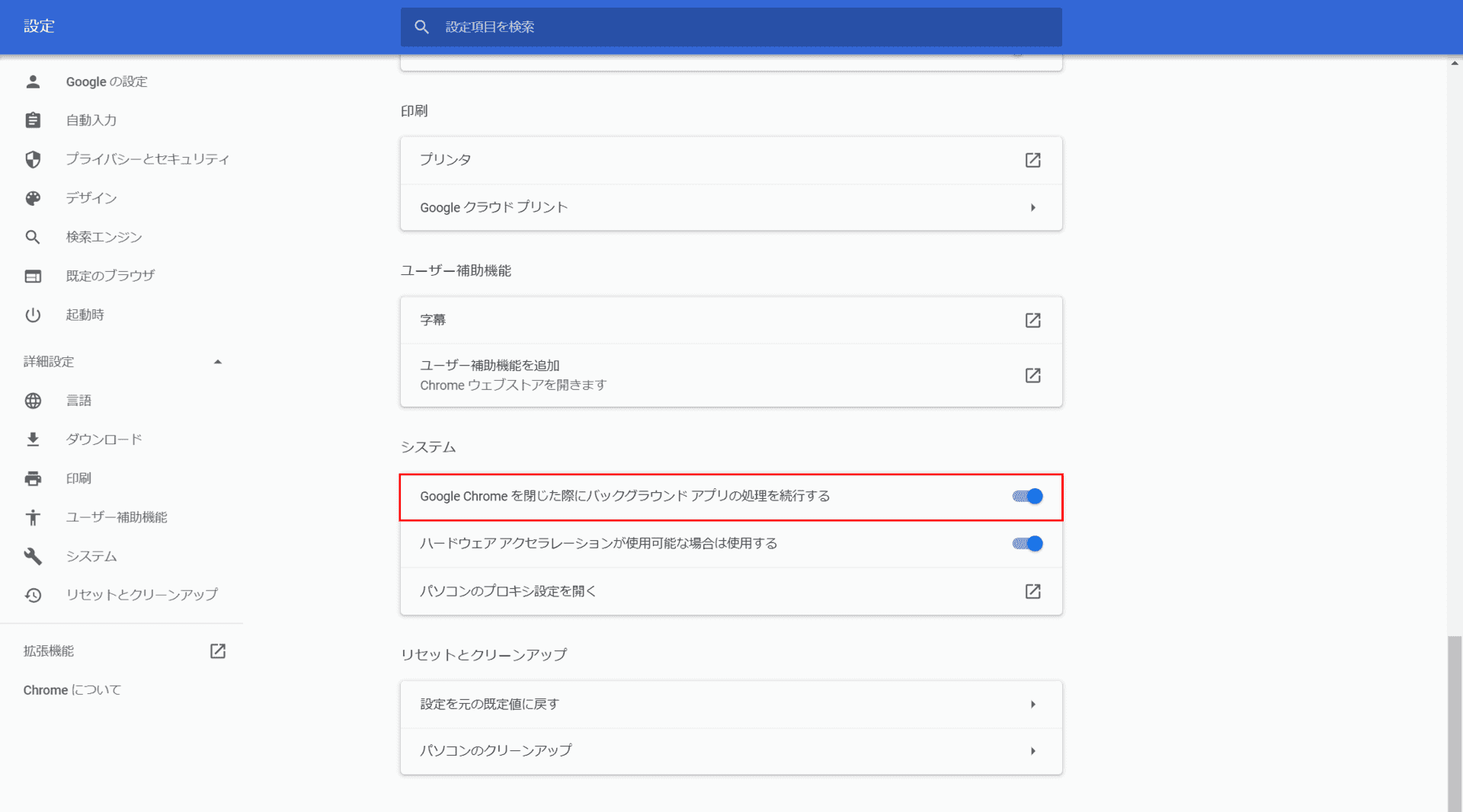Click the printer icon beside 印刷 in sidebar
Image resolution: width=1463 pixels, height=812 pixels.
[33, 478]
